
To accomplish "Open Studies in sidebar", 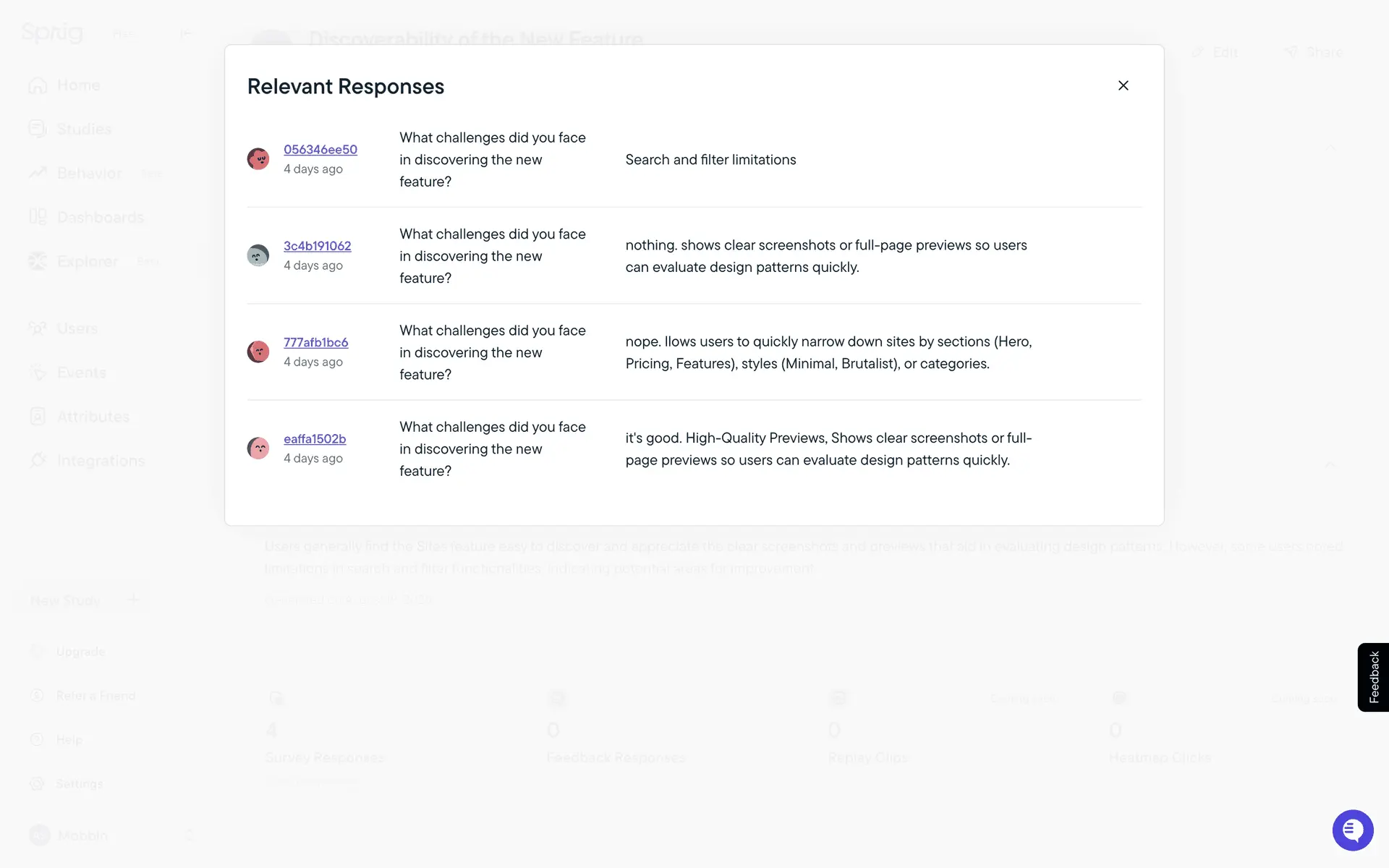I will (84, 129).
